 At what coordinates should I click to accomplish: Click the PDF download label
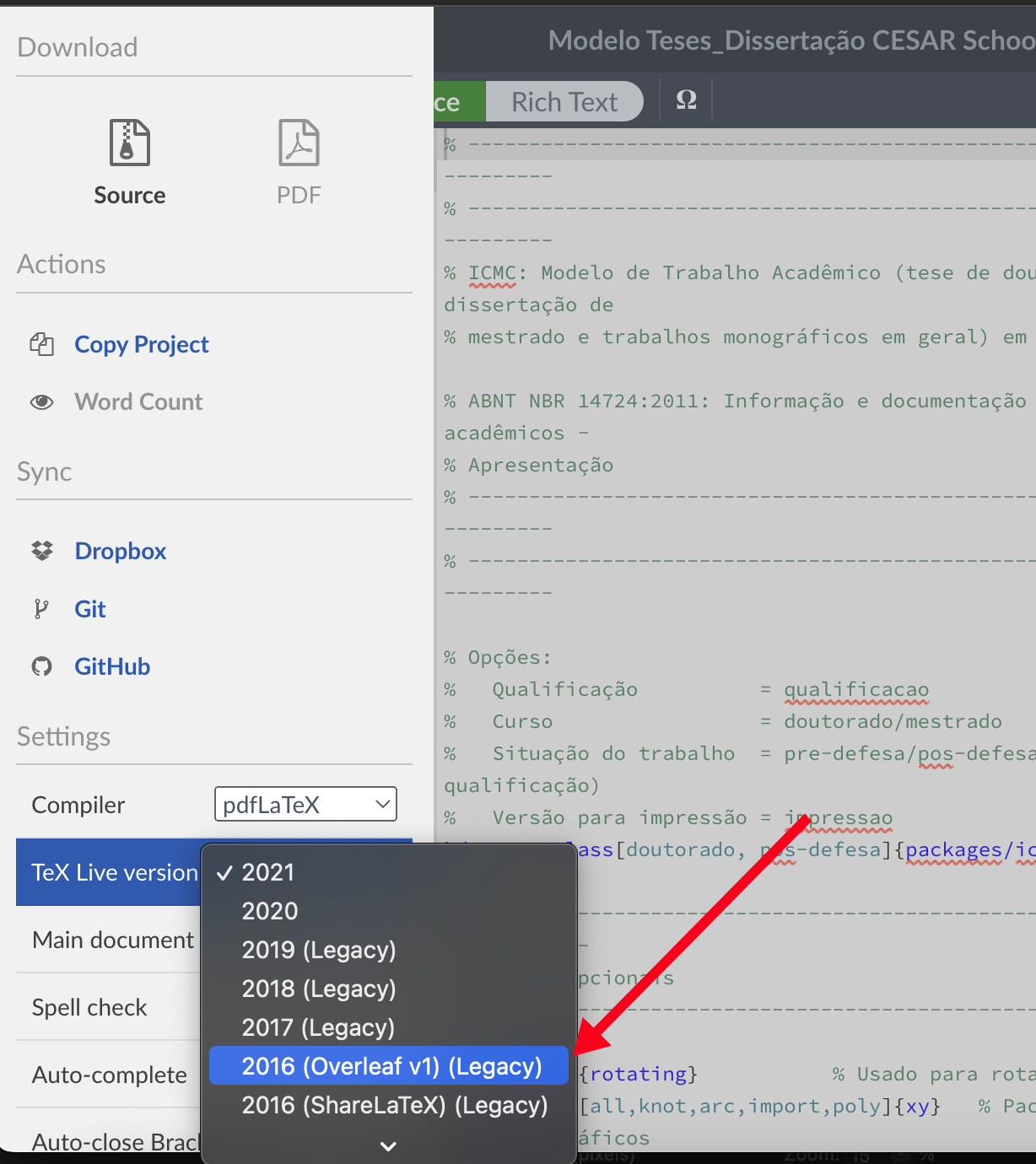299,195
